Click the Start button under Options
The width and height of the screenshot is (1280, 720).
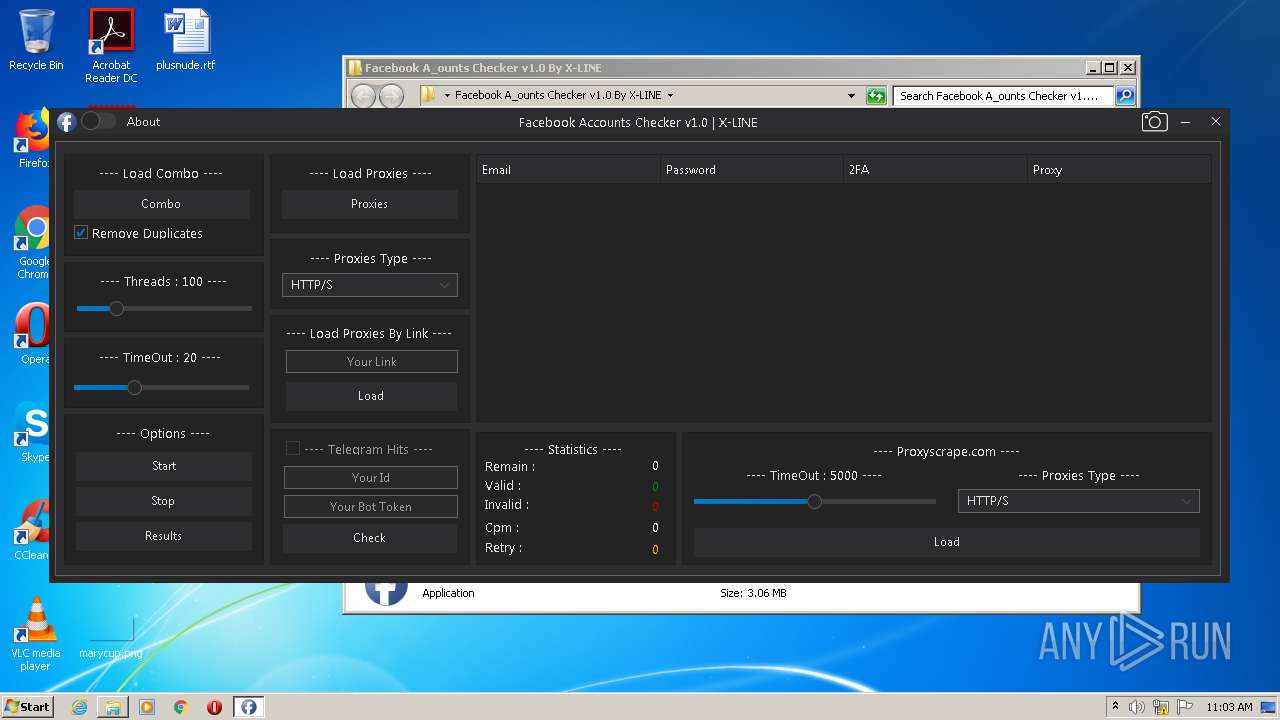click(164, 466)
